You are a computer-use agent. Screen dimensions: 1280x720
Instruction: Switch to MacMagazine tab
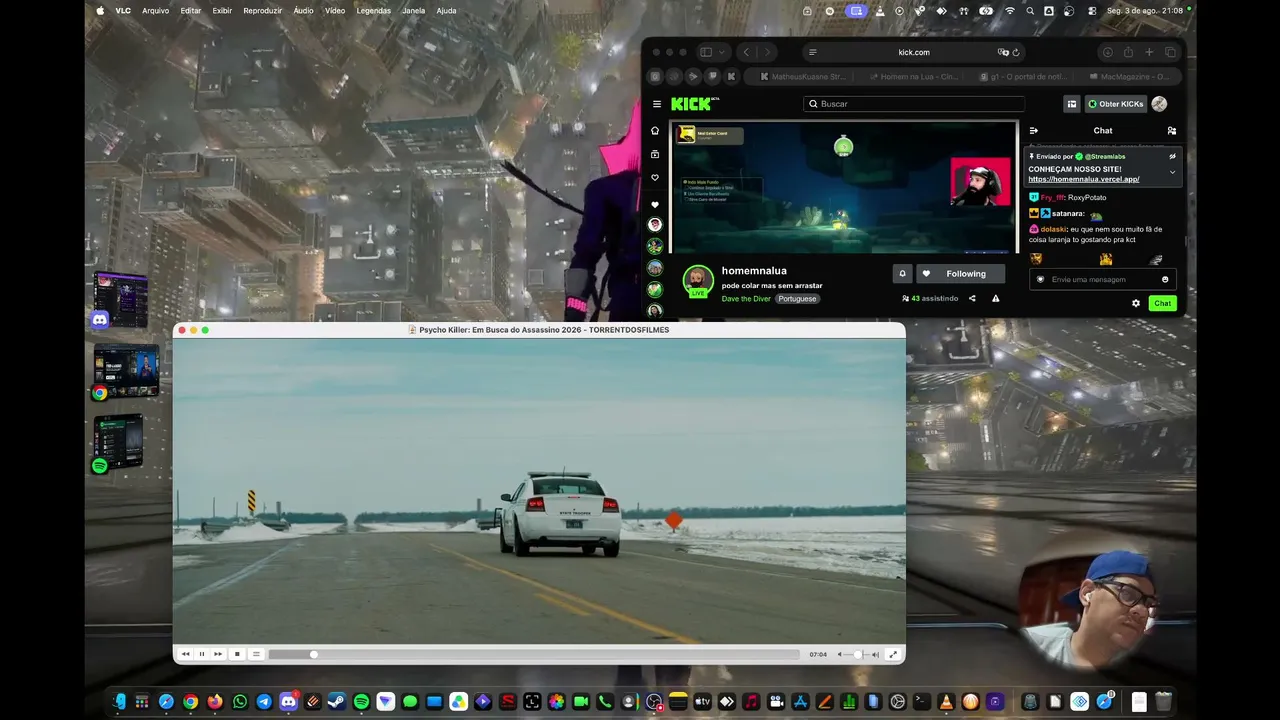[1129, 76]
